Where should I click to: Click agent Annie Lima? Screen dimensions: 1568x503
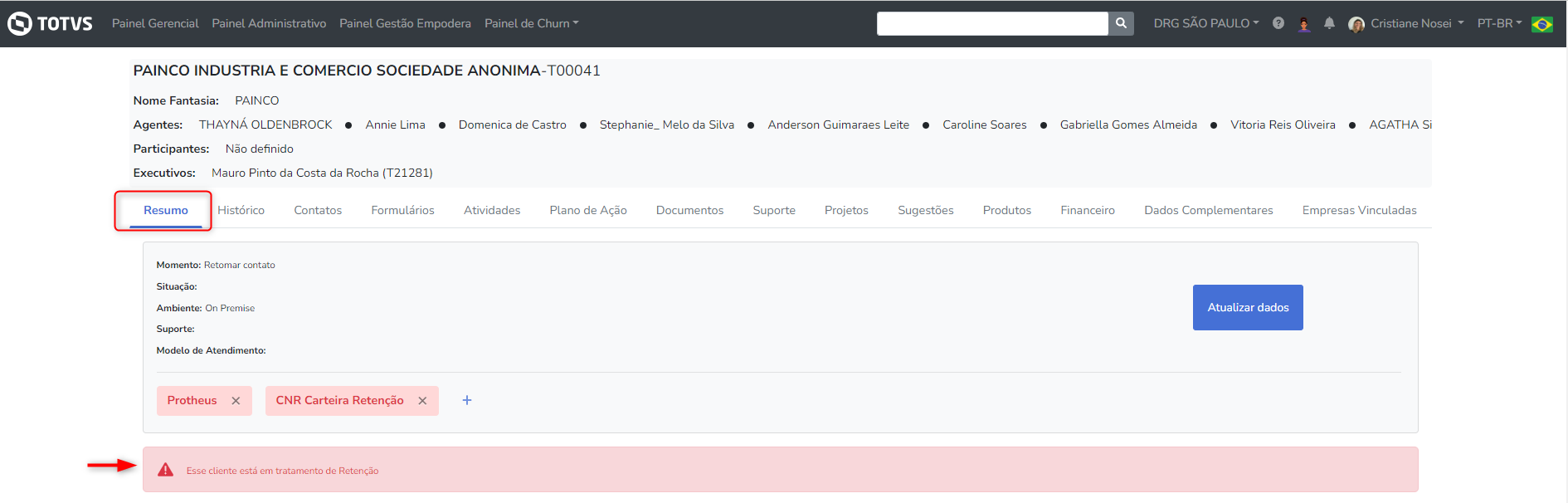pos(395,125)
